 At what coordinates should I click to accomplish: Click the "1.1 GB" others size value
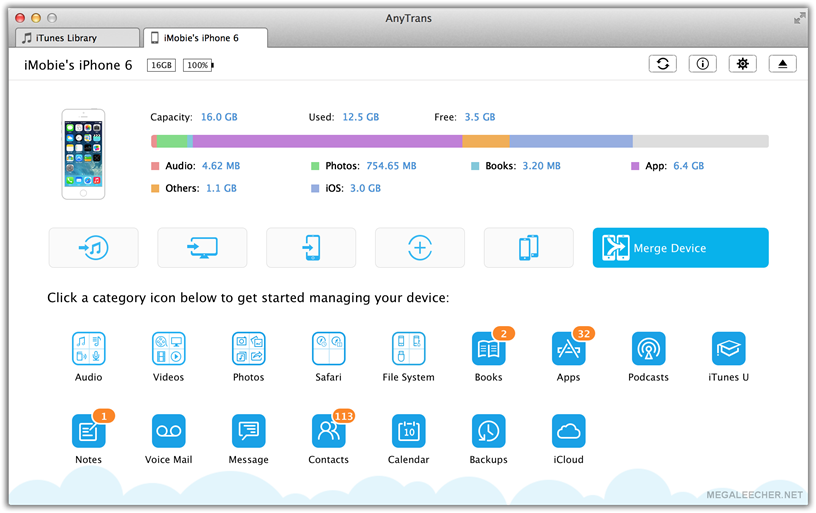click(222, 188)
